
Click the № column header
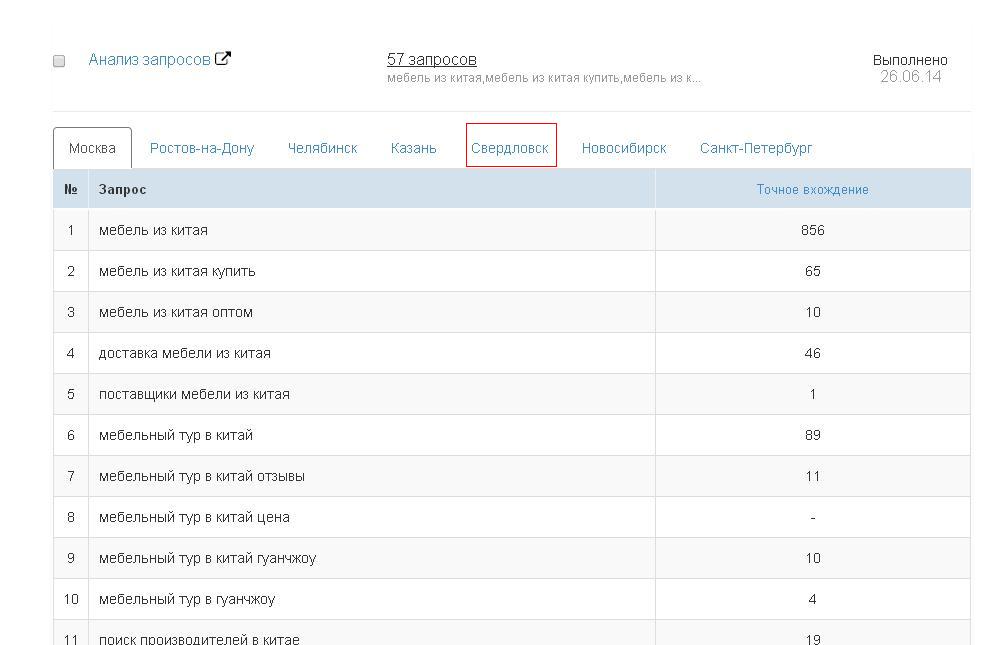[x=71, y=189]
